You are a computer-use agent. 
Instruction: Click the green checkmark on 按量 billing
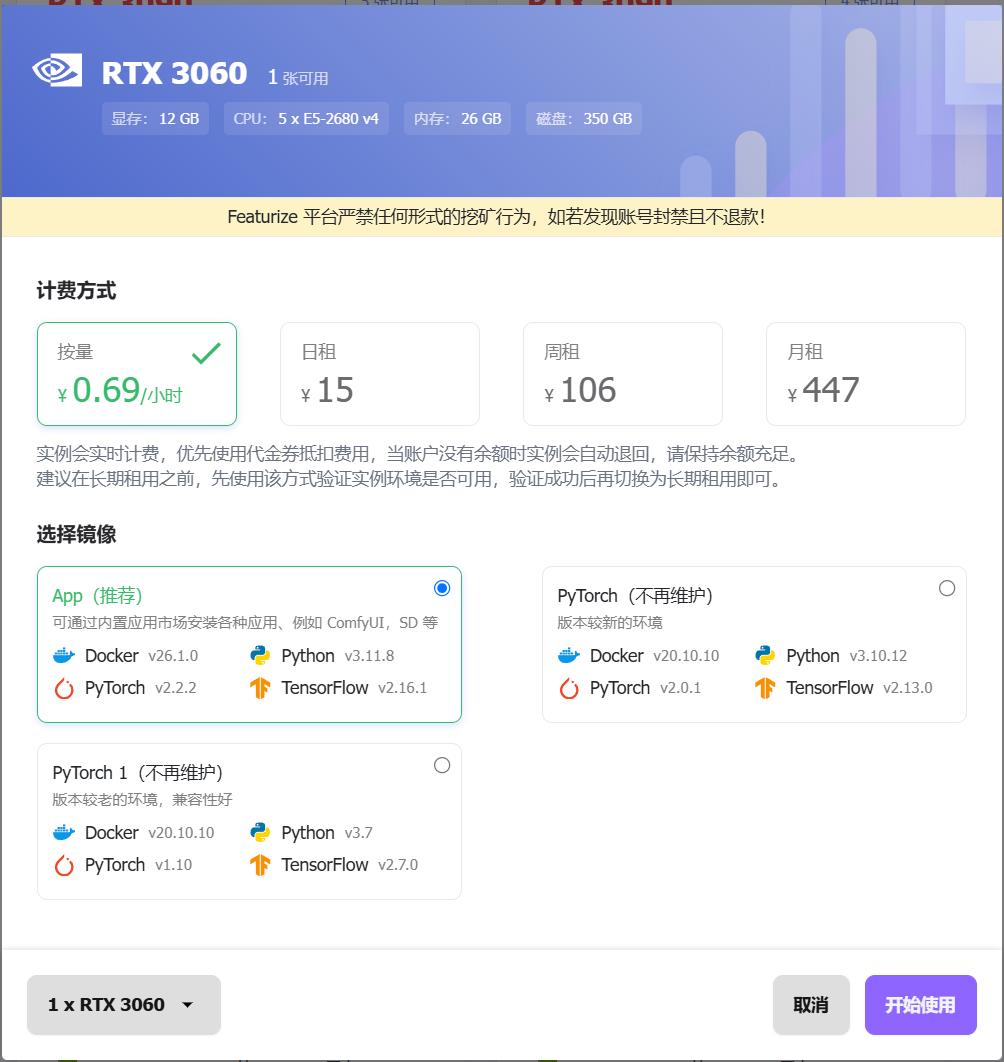(x=206, y=353)
